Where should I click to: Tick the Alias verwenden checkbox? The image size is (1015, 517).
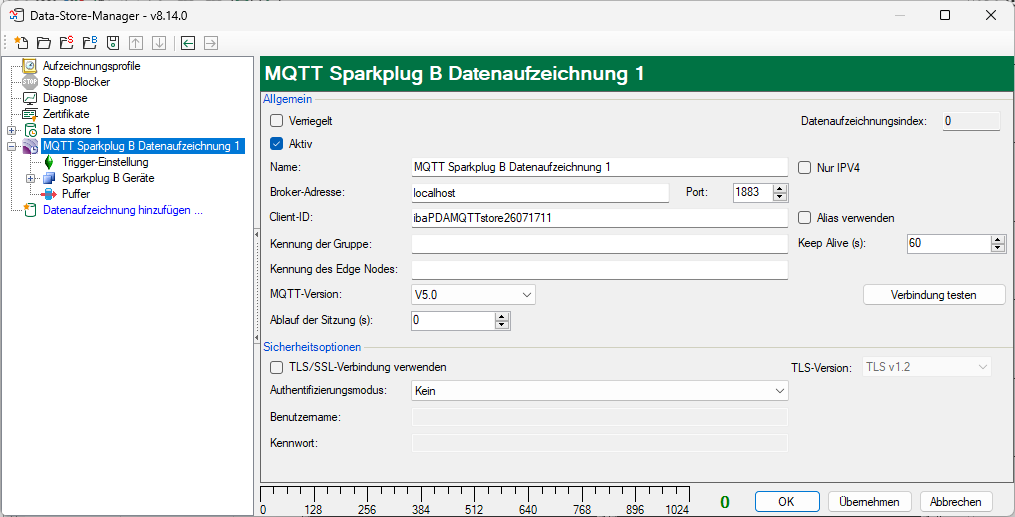805,218
